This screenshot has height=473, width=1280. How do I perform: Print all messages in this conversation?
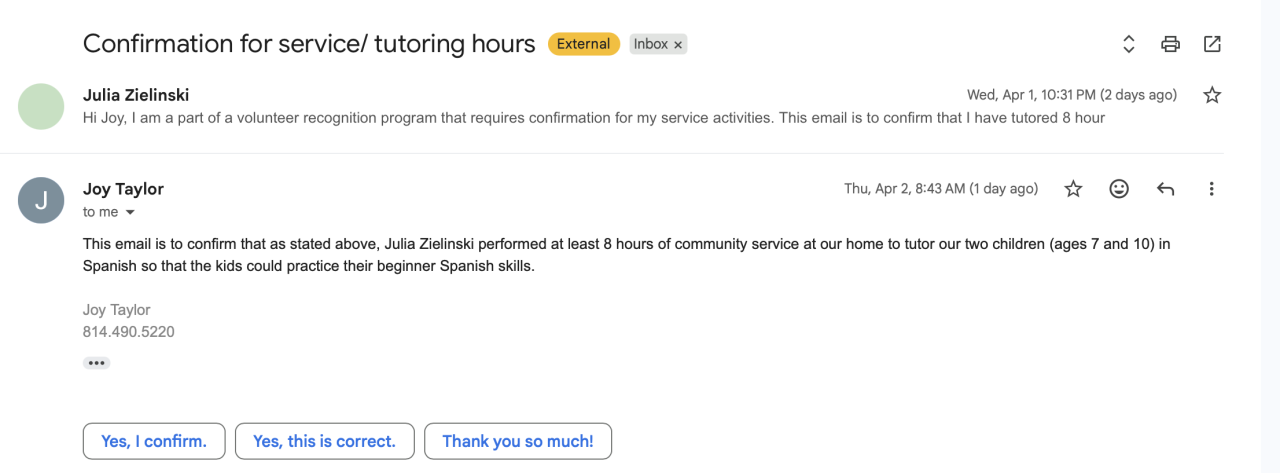(x=1170, y=44)
